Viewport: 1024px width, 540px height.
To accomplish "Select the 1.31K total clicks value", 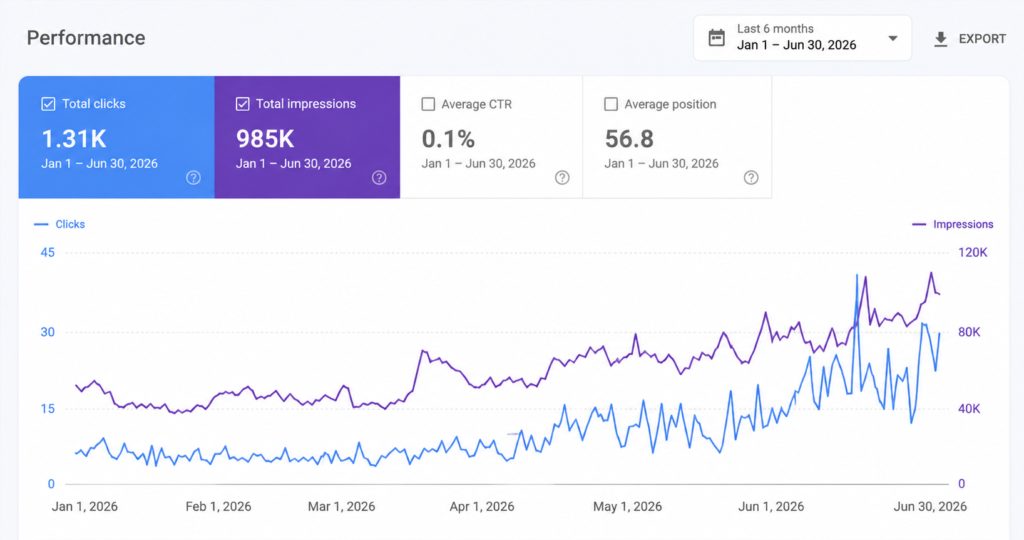I will [x=74, y=139].
